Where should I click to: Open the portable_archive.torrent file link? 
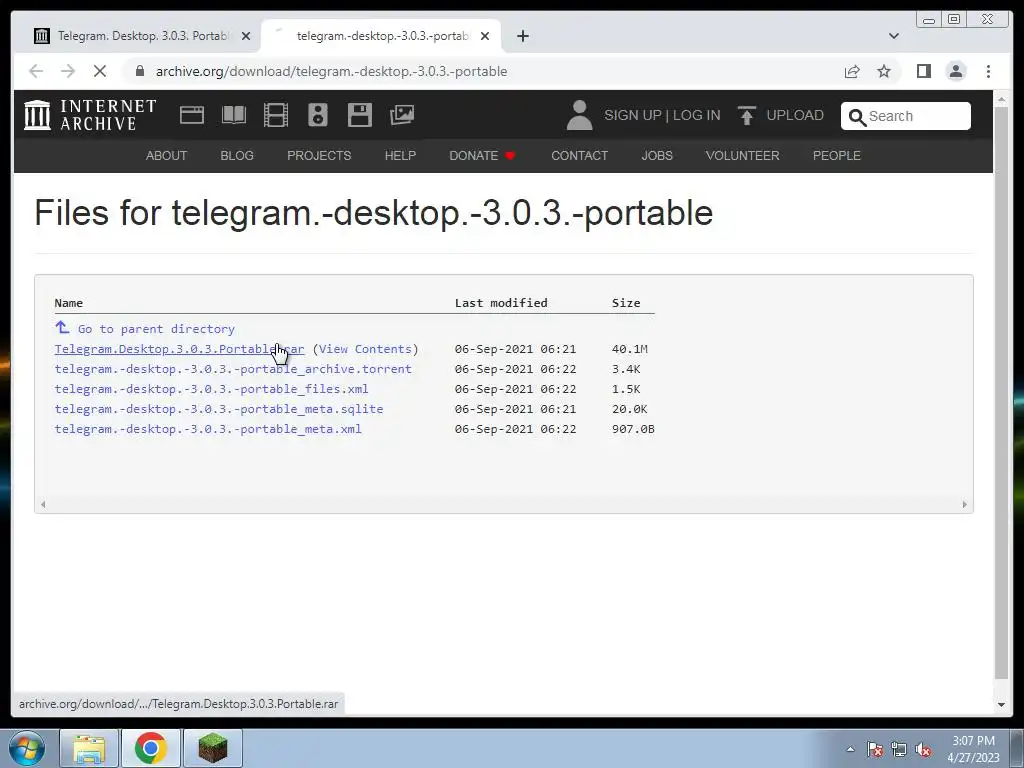[x=233, y=369]
